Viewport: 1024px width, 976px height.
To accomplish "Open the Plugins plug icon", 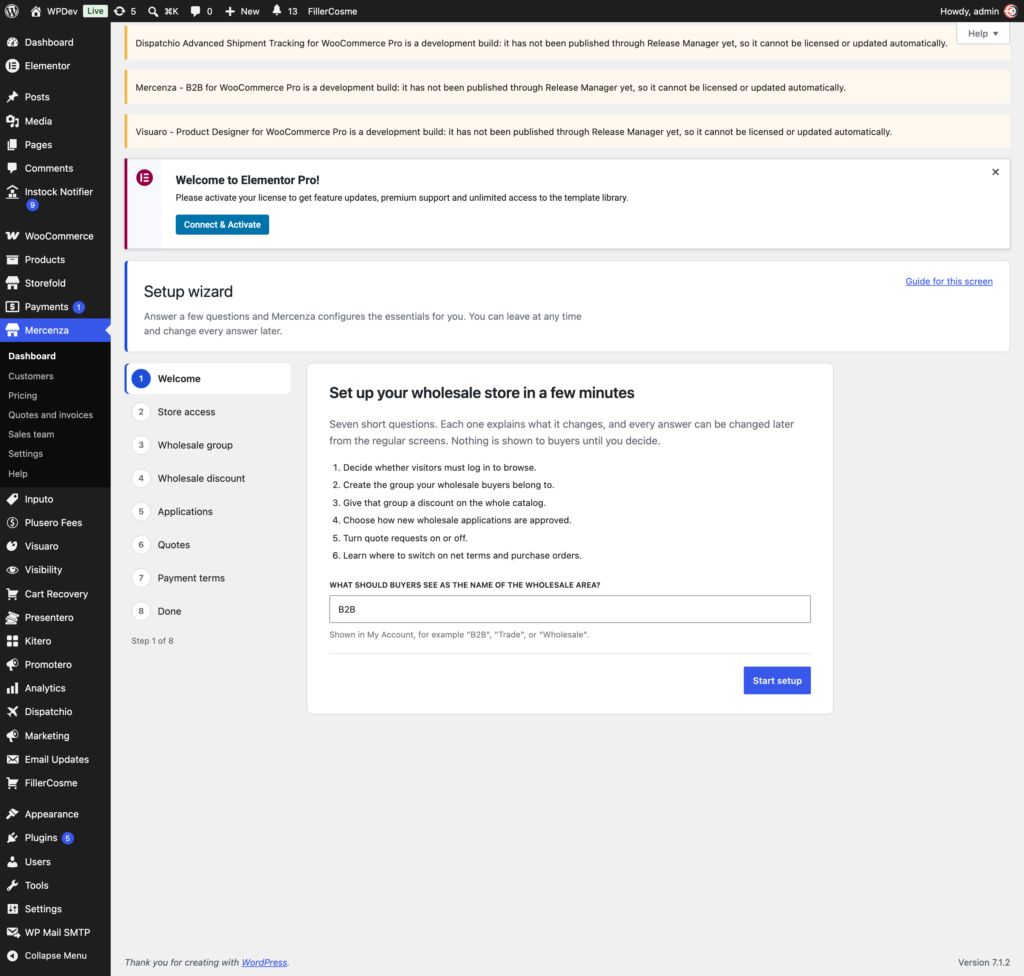I will coord(12,838).
